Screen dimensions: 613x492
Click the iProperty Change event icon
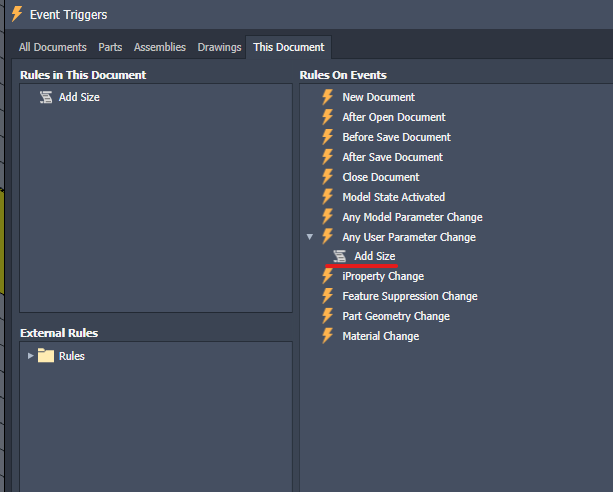327,276
